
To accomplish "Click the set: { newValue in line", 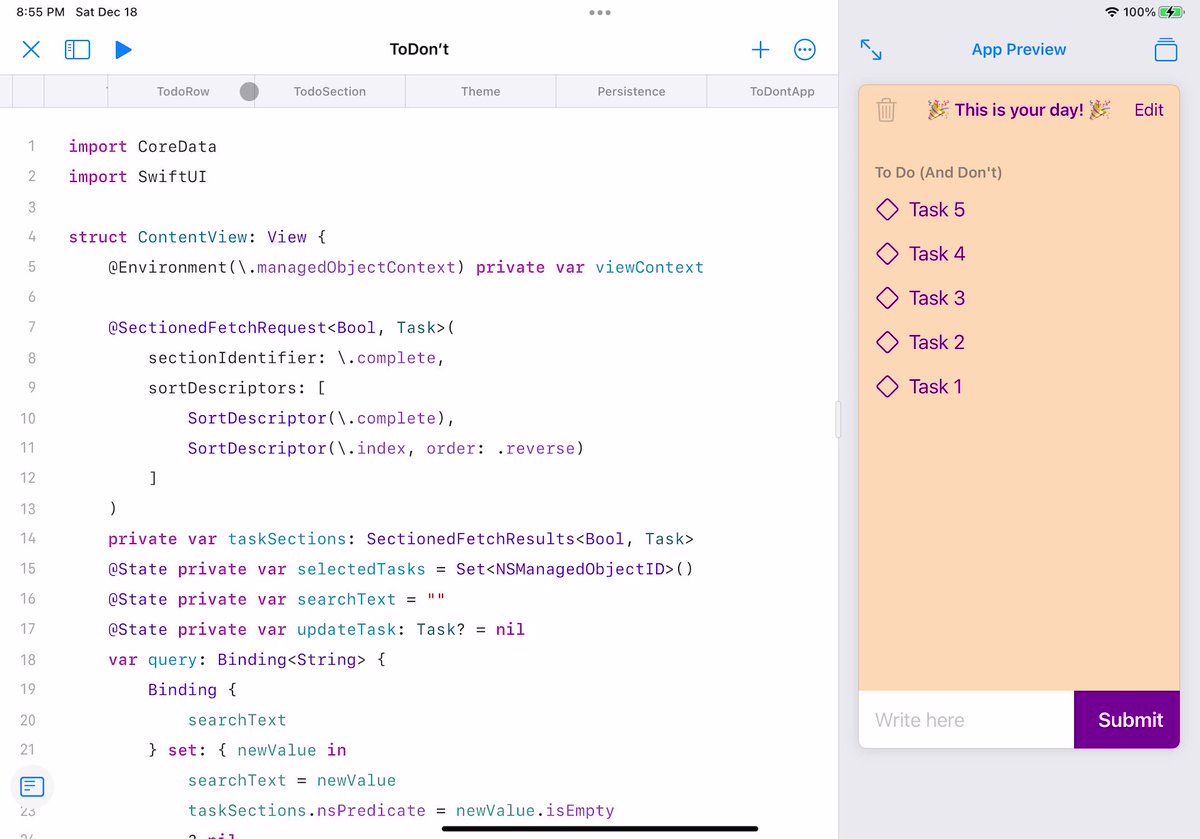I will pyautogui.click(x=247, y=750).
